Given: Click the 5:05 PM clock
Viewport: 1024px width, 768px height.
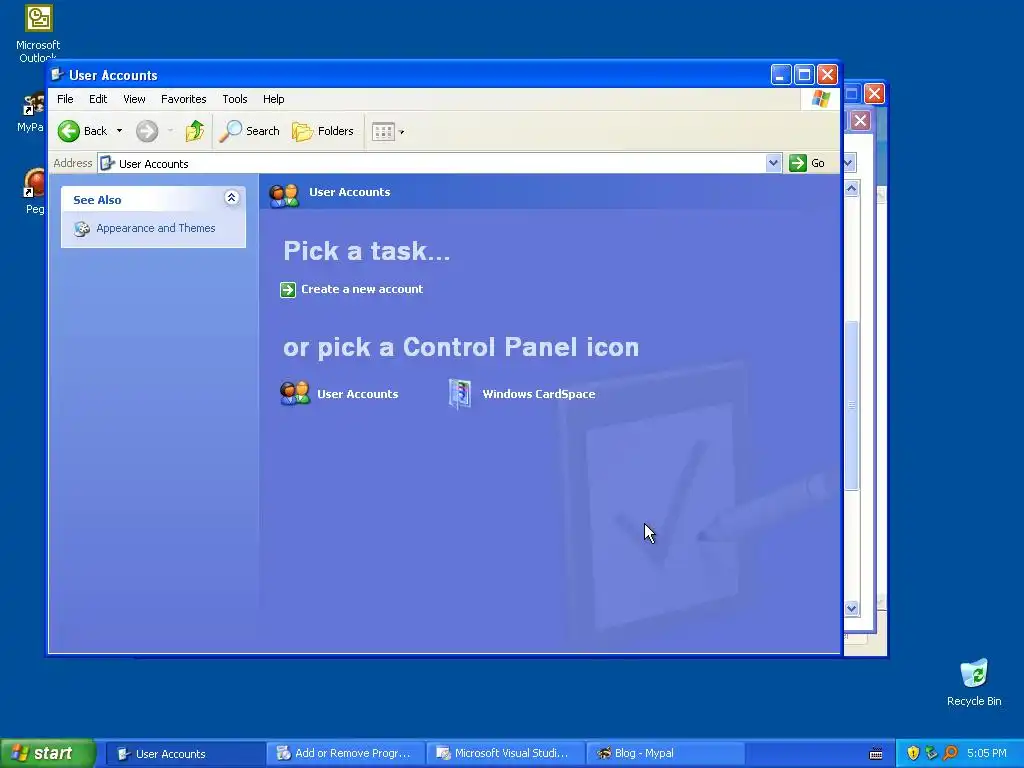Looking at the screenshot, I should [987, 753].
